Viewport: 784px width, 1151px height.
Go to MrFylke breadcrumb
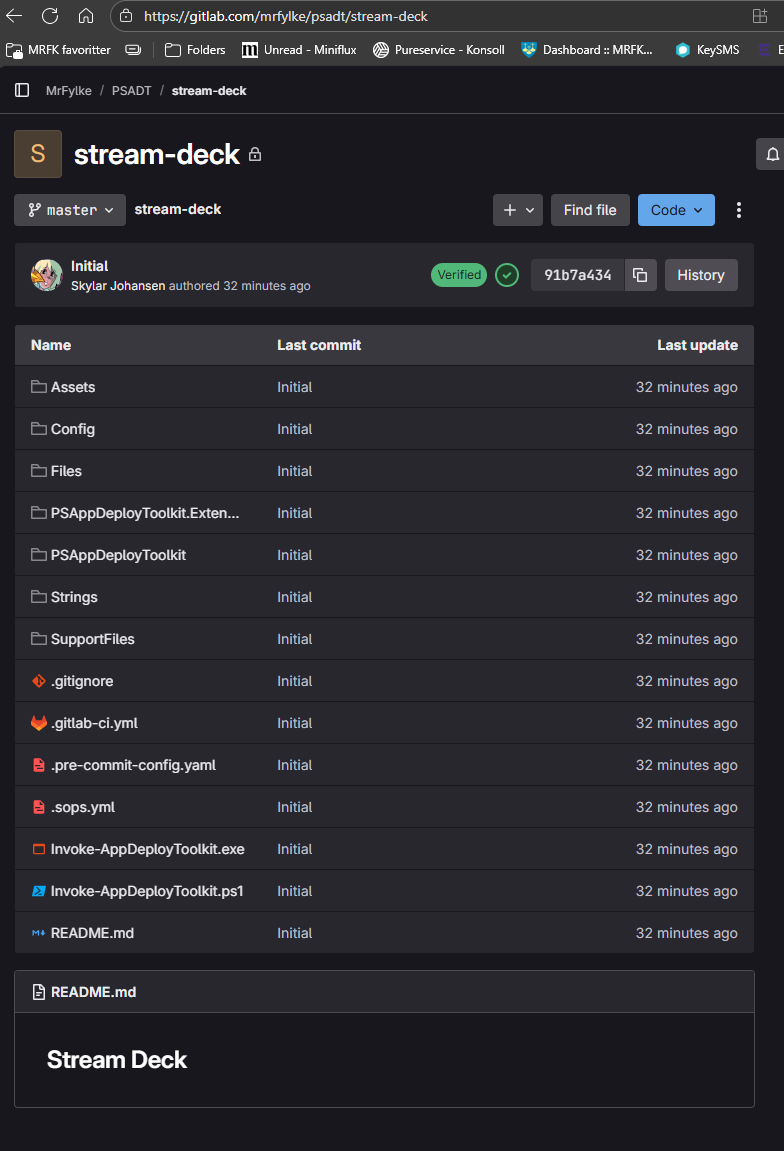tap(69, 90)
